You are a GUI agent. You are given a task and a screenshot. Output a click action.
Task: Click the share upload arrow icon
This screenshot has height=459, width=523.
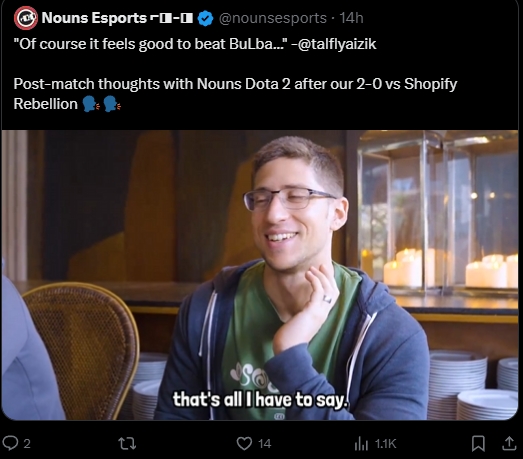tap(509, 444)
